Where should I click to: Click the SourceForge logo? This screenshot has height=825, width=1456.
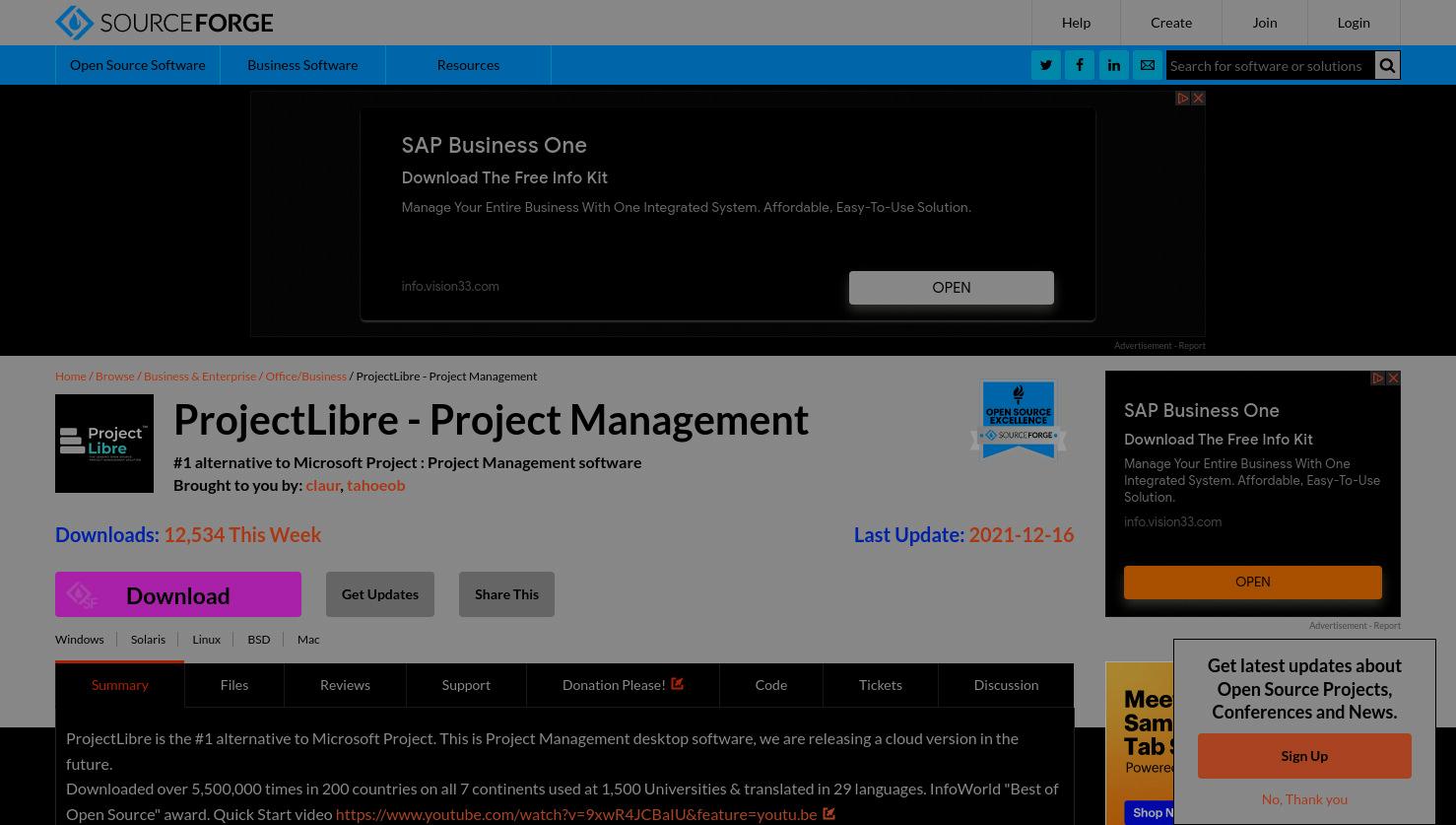(x=164, y=22)
